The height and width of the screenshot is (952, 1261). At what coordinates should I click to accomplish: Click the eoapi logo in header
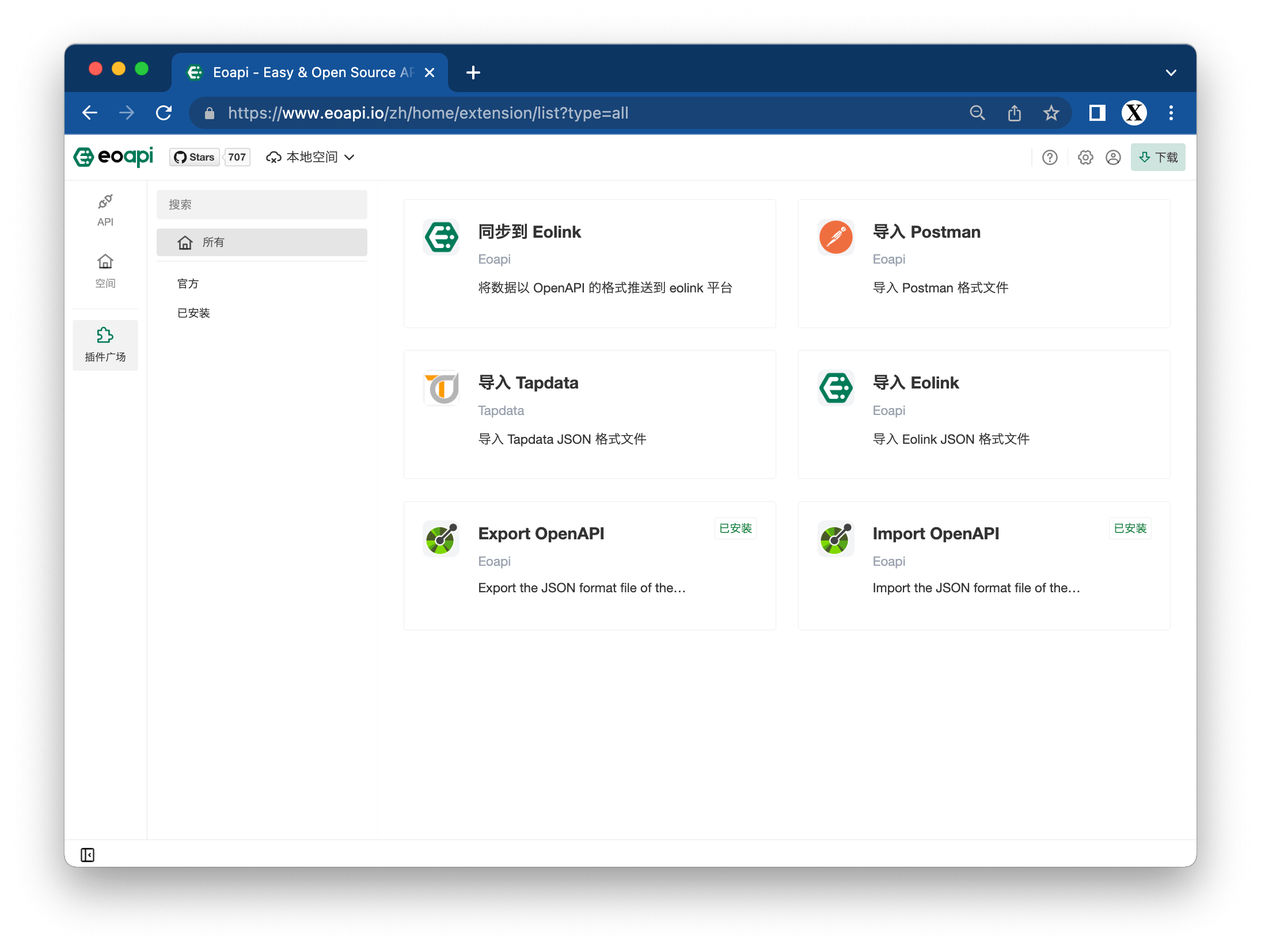pos(113,157)
